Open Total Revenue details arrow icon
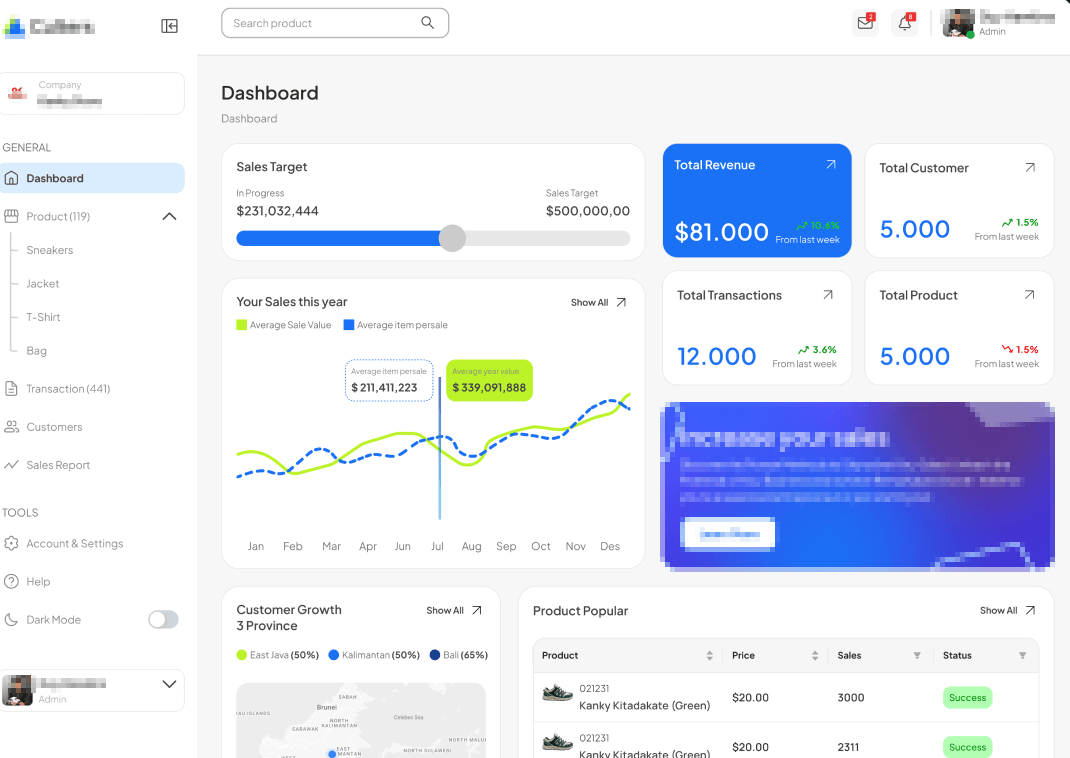The height and width of the screenshot is (758, 1070). pos(830,165)
